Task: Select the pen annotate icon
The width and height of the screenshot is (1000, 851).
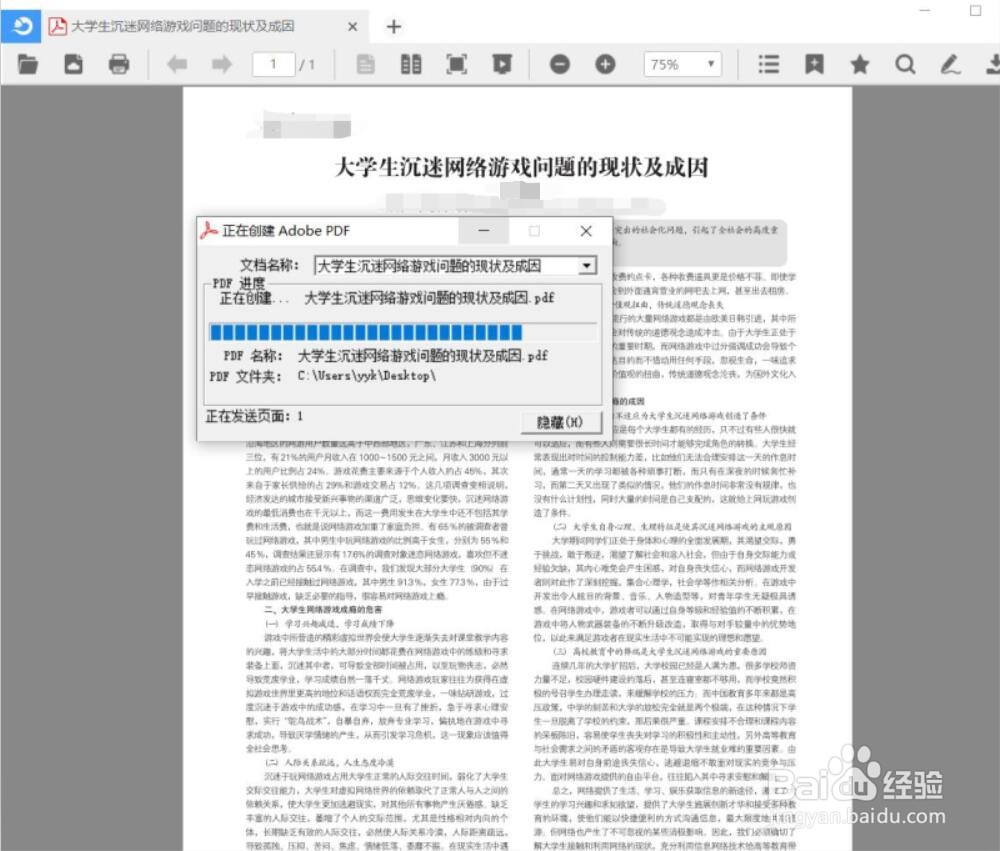Action: [x=950, y=64]
